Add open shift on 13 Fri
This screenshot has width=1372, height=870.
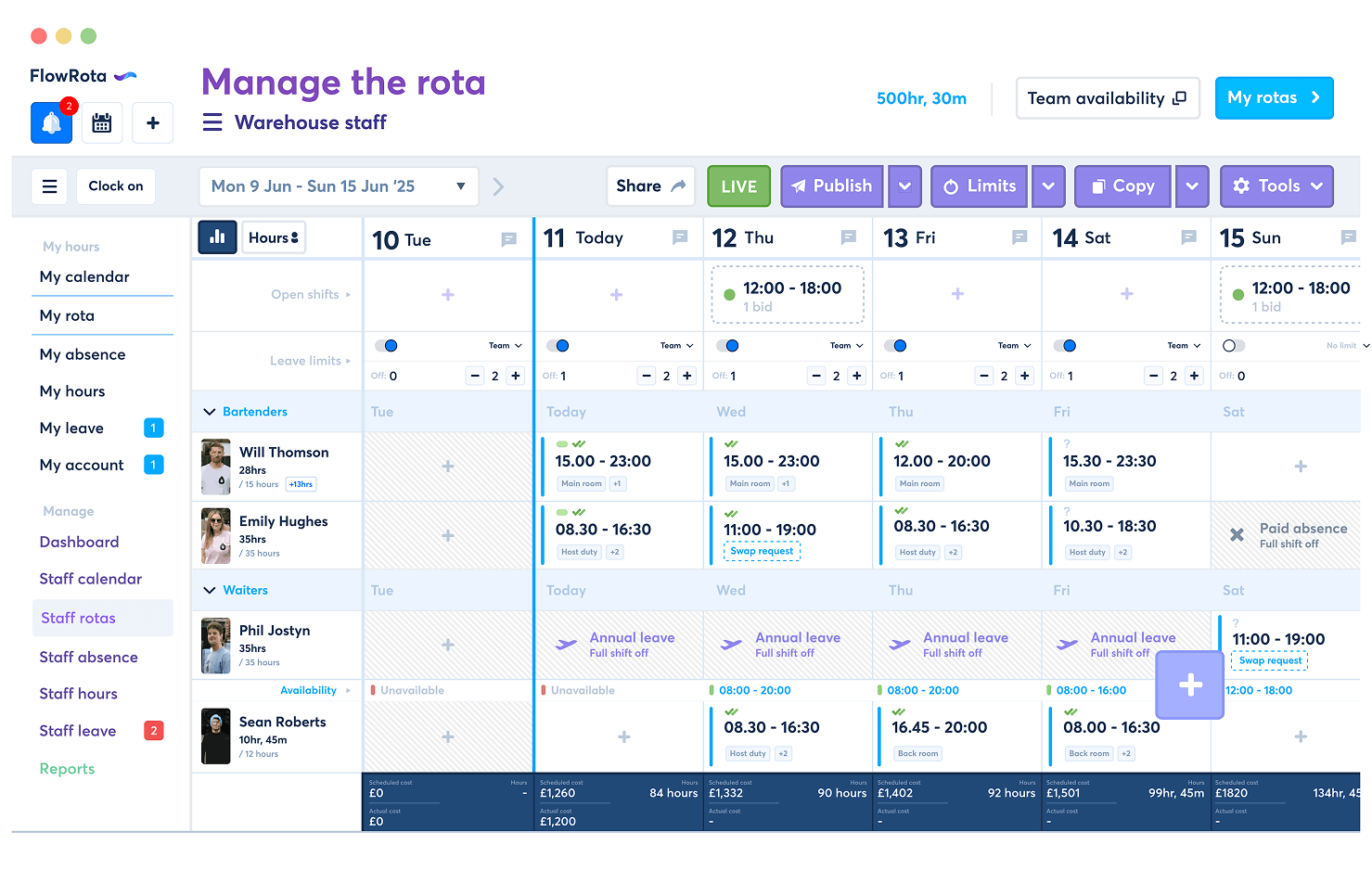pos(957,293)
